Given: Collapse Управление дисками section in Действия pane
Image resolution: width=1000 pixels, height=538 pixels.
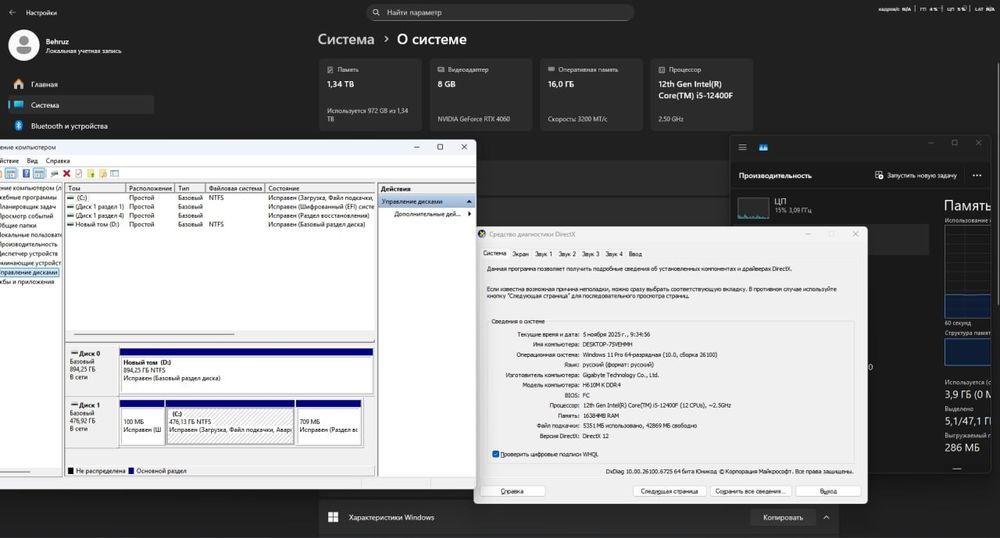Looking at the screenshot, I should (x=469, y=201).
